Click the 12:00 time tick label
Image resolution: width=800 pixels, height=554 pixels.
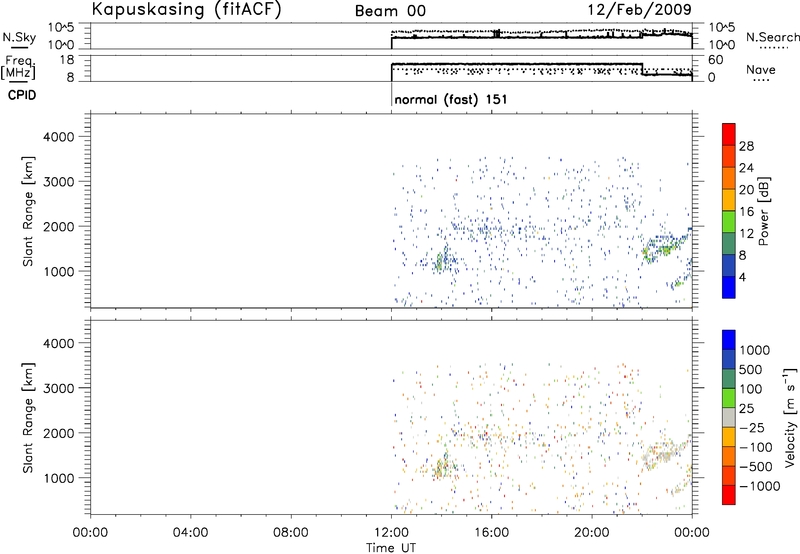(x=391, y=533)
